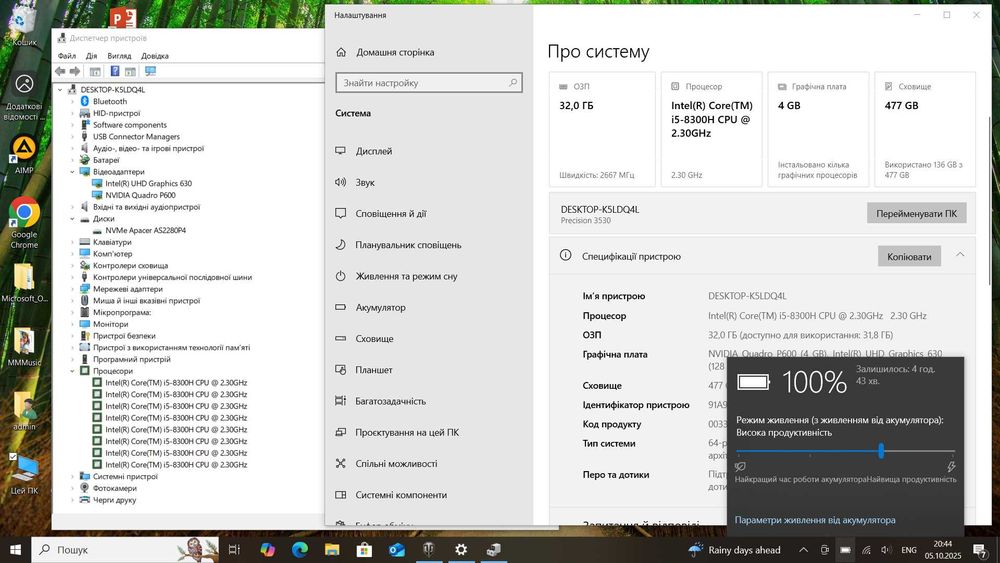This screenshot has width=1000, height=563.
Task: Open battery power settings link
Action: coord(815,520)
